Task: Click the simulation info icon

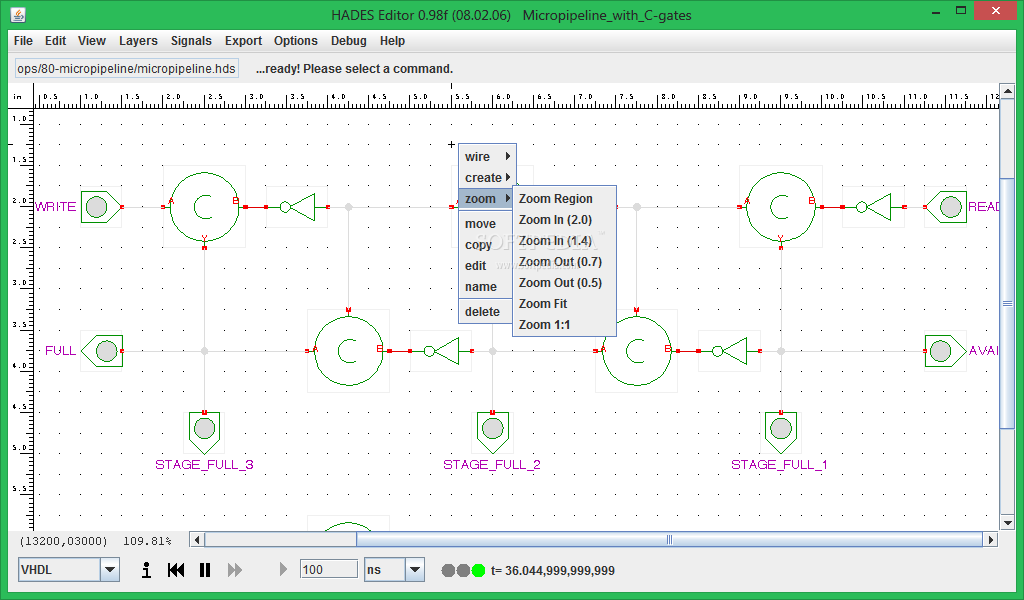Action: coord(146,570)
